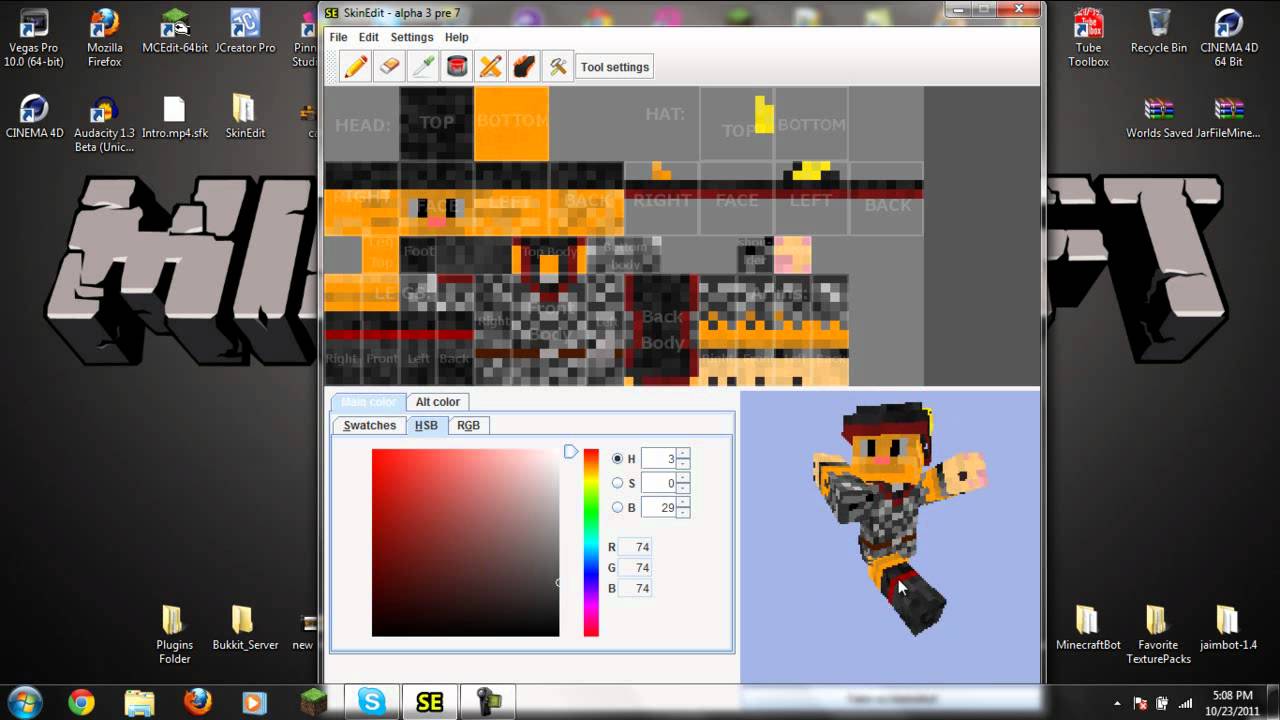Screen dimensions: 1280x720
Task: Show hidden system tray icons
Action: click(1117, 703)
